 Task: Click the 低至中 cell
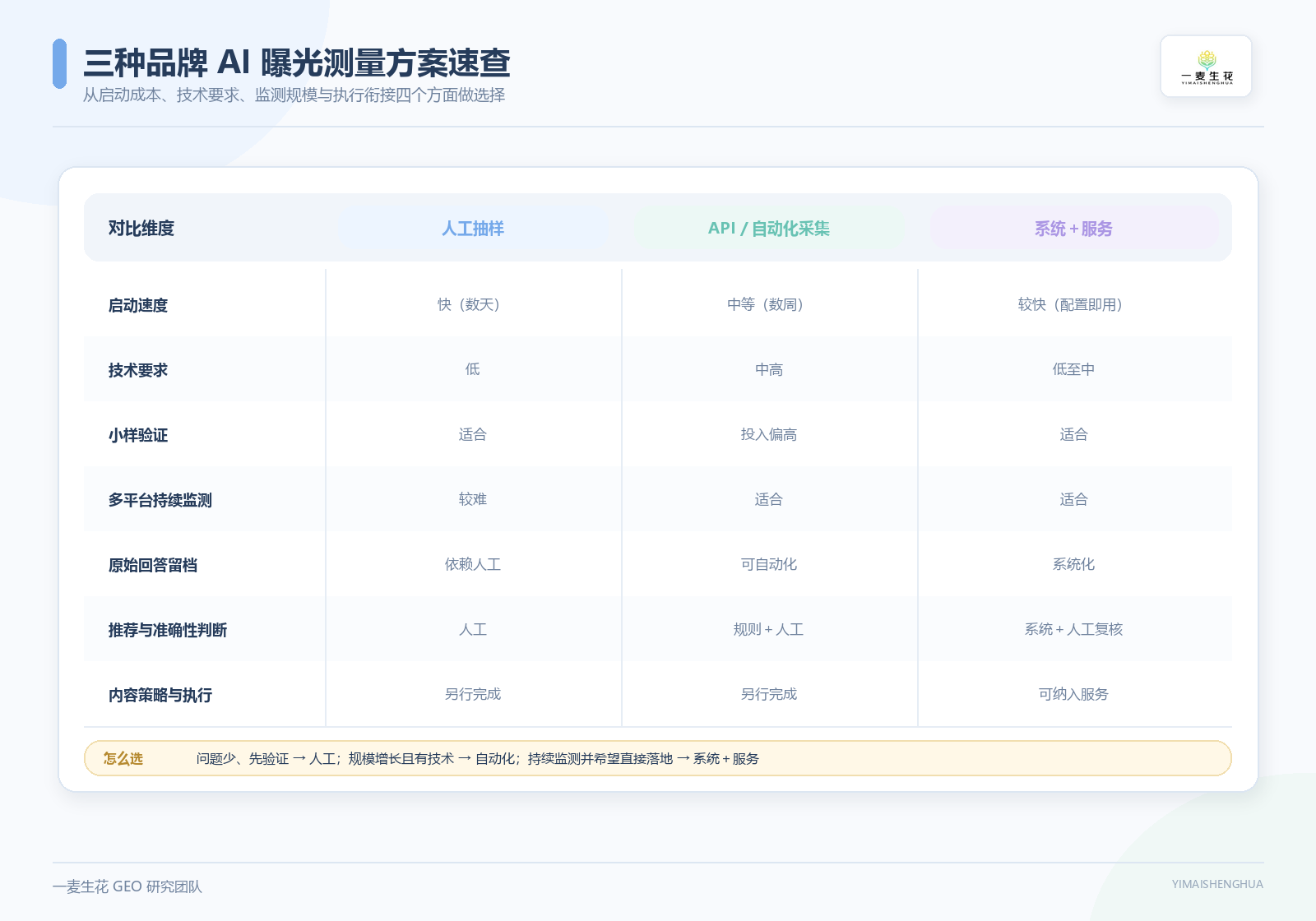(1073, 369)
